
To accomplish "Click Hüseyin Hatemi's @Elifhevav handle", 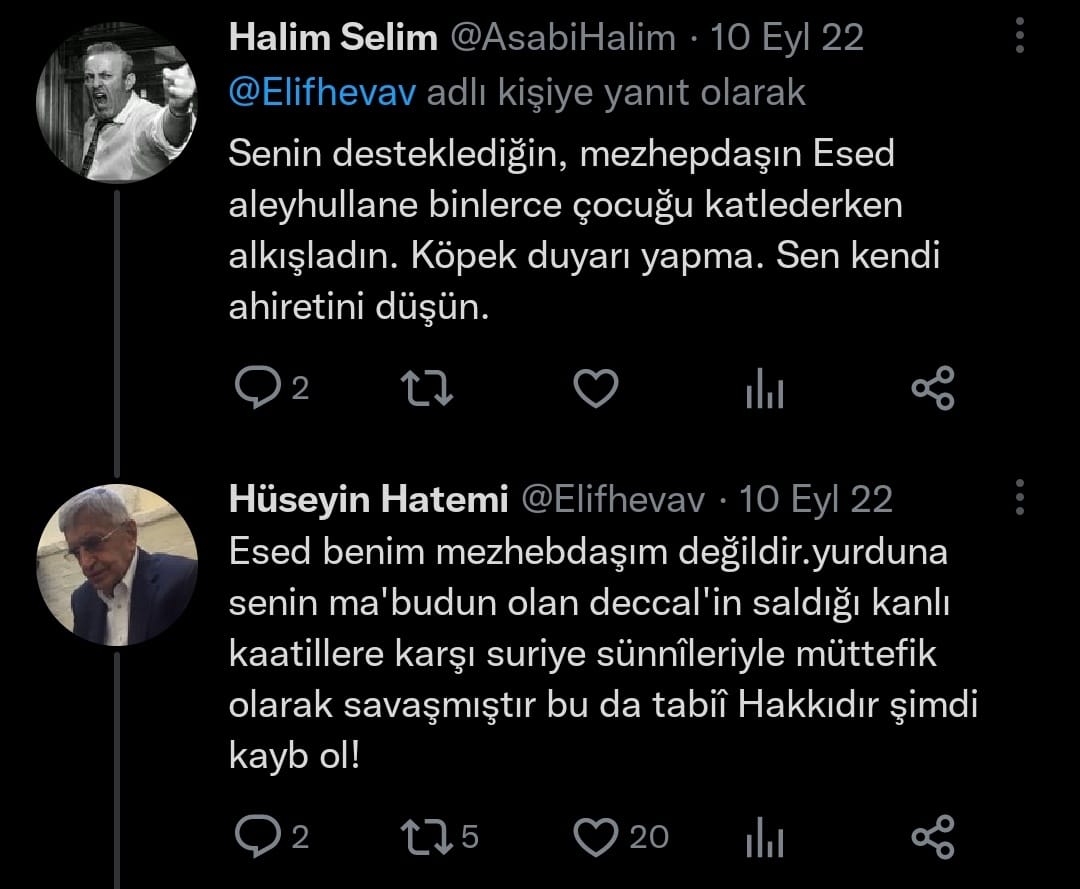I will click(x=615, y=498).
